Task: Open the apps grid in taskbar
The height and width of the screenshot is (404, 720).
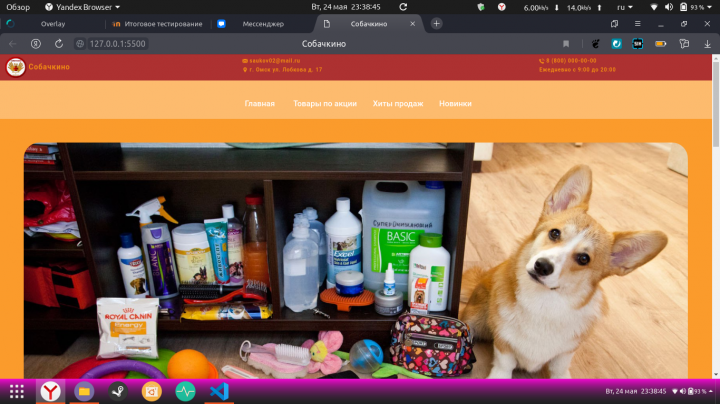Action: pyautogui.click(x=17, y=392)
